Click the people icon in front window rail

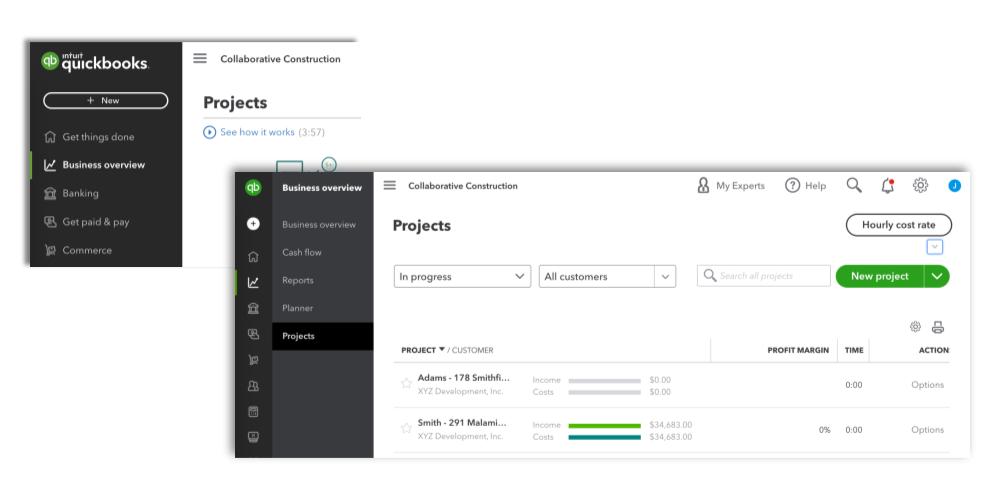tap(253, 386)
